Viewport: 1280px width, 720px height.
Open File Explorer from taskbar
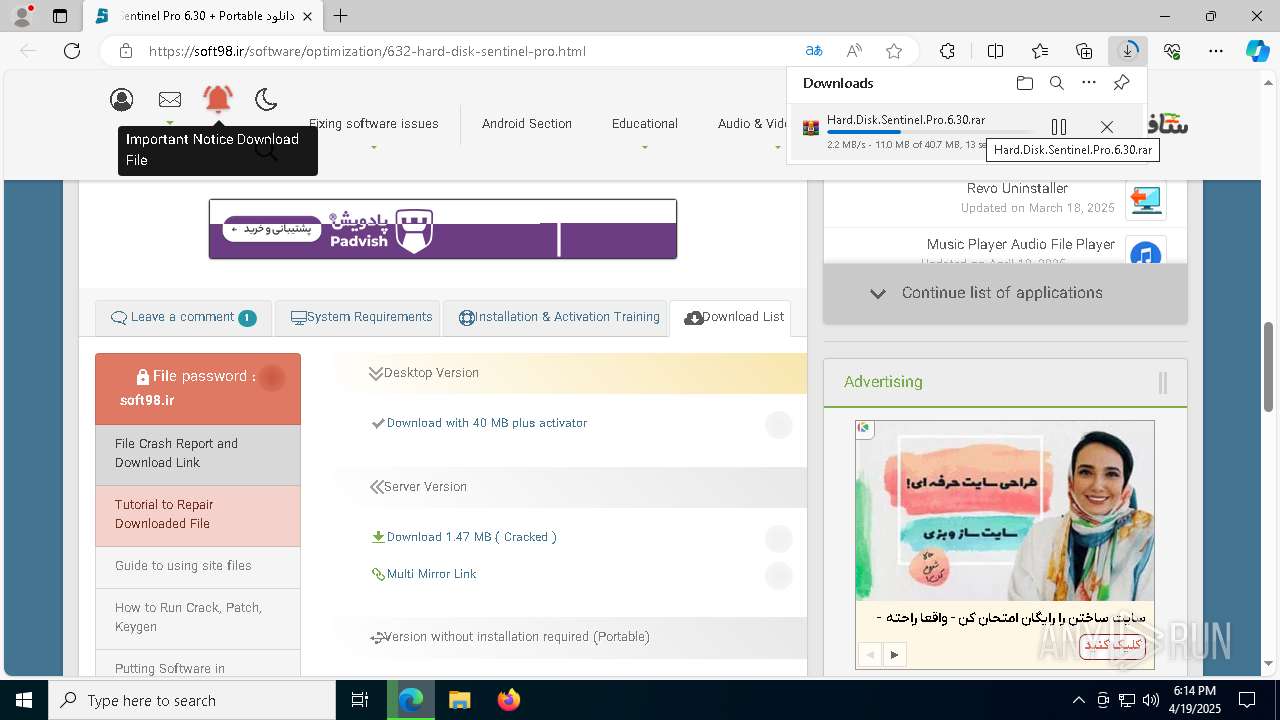(459, 700)
